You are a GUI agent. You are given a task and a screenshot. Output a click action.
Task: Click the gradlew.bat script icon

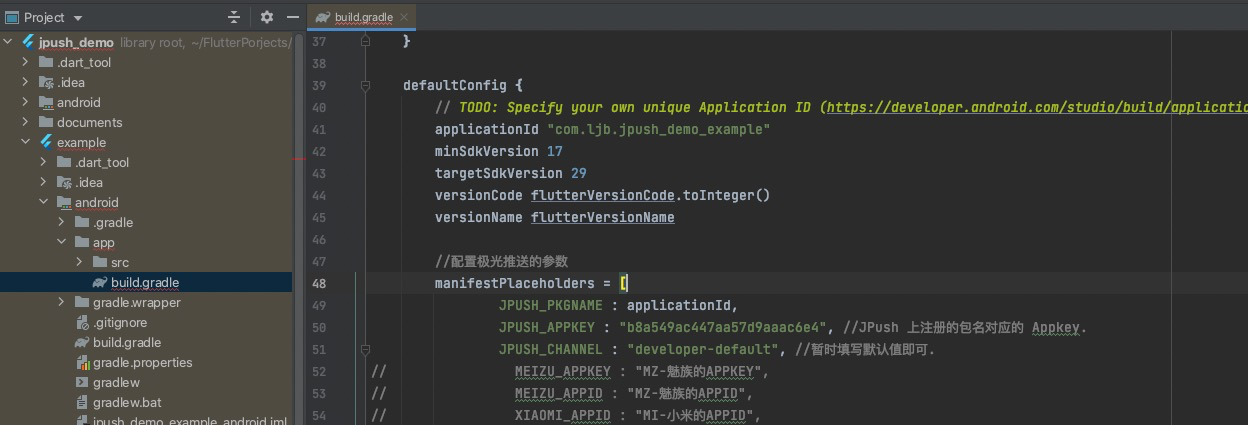pyautogui.click(x=82, y=402)
